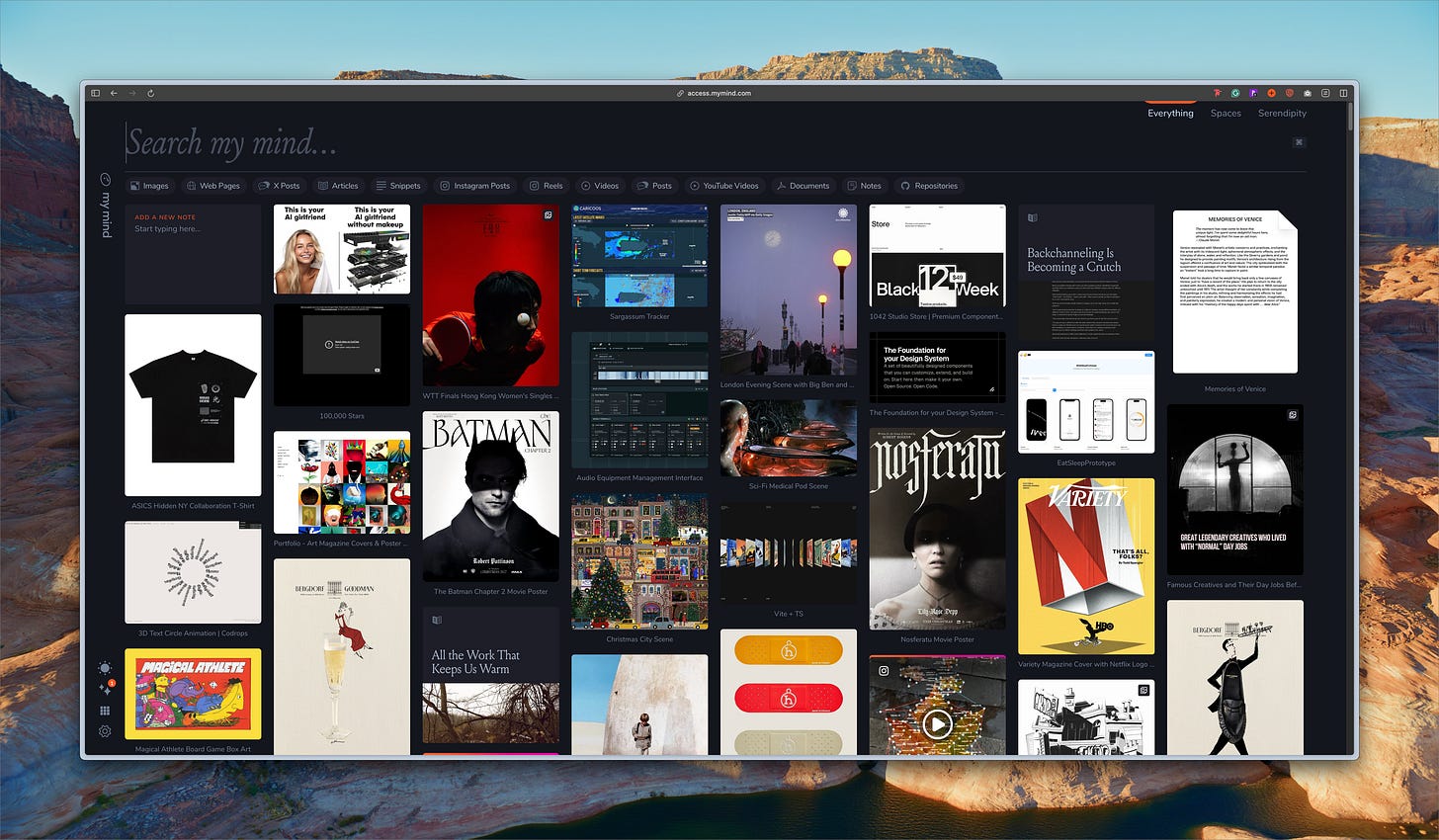1439x840 pixels.
Task: Filter by Images
Action: 149,186
